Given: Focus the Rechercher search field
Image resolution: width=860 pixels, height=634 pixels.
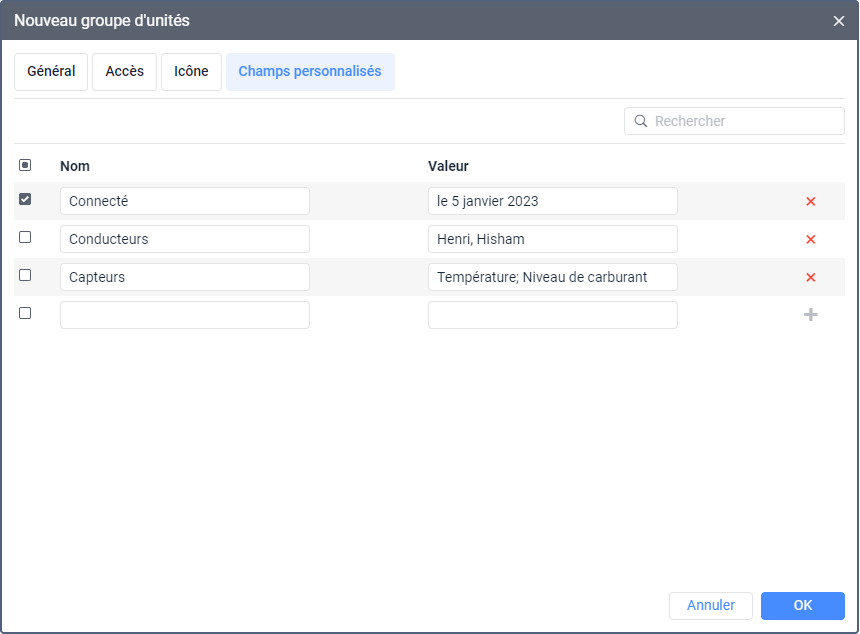Looking at the screenshot, I should point(745,121).
